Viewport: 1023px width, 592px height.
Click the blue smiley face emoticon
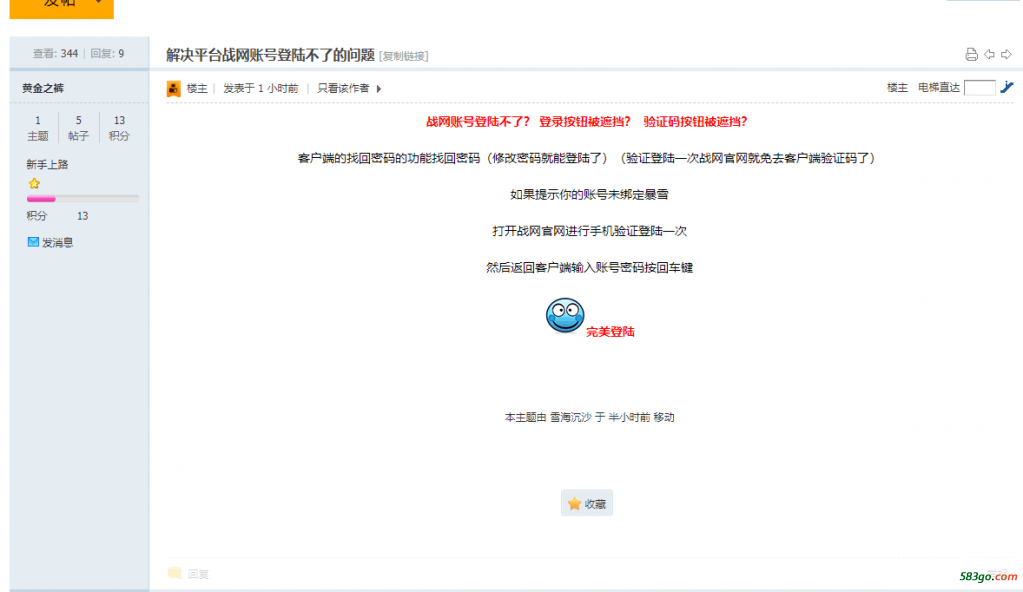pos(565,315)
